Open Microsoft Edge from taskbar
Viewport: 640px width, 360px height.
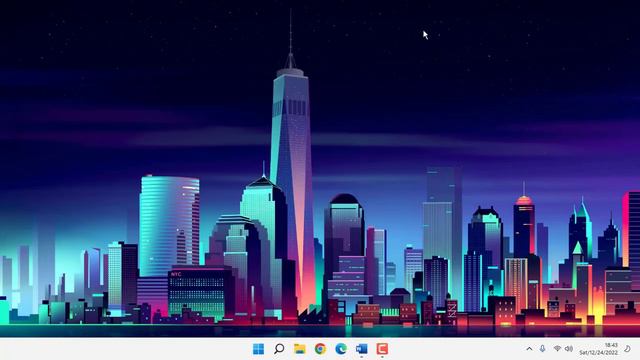point(341,349)
